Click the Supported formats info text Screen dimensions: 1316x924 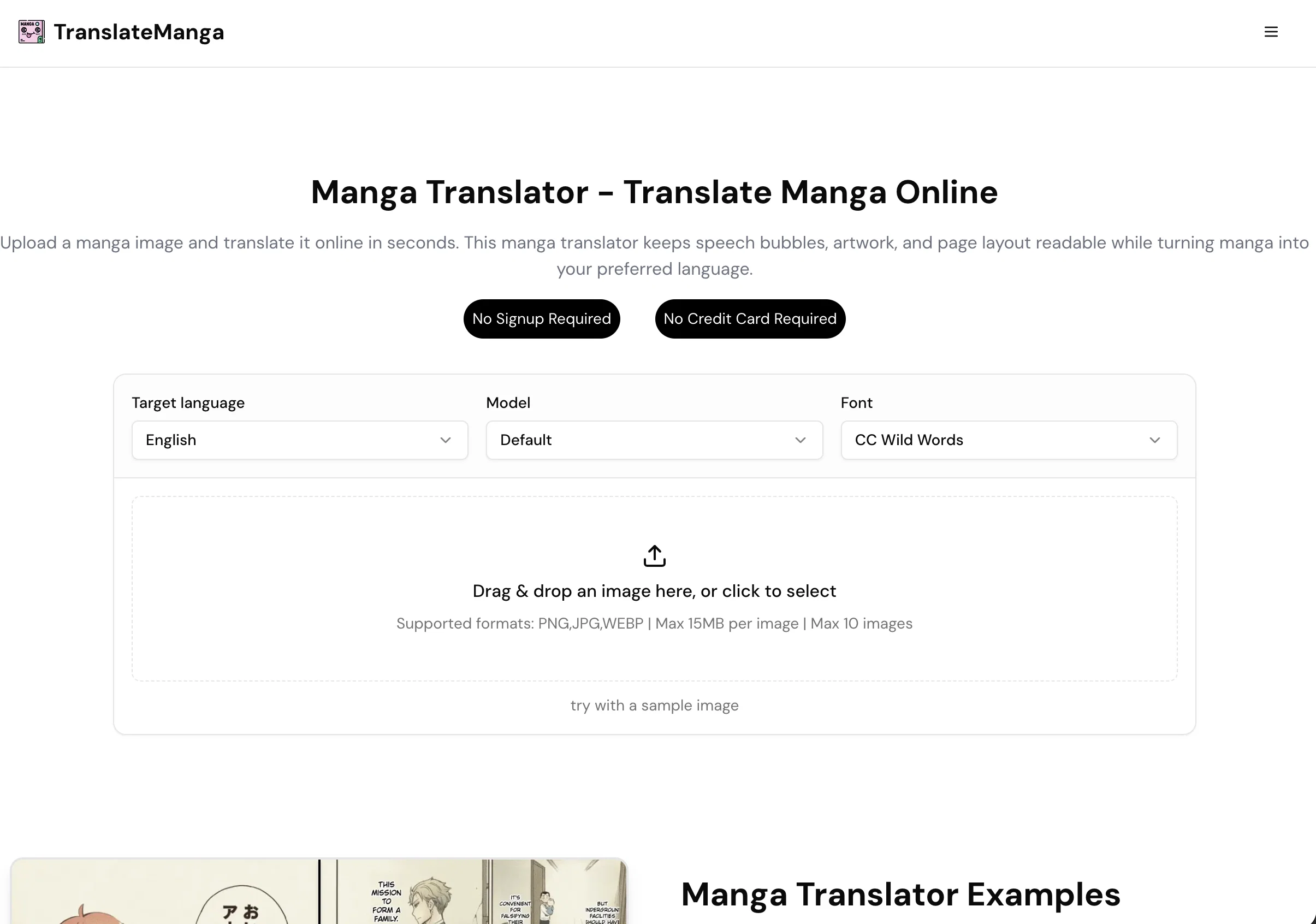click(x=655, y=623)
